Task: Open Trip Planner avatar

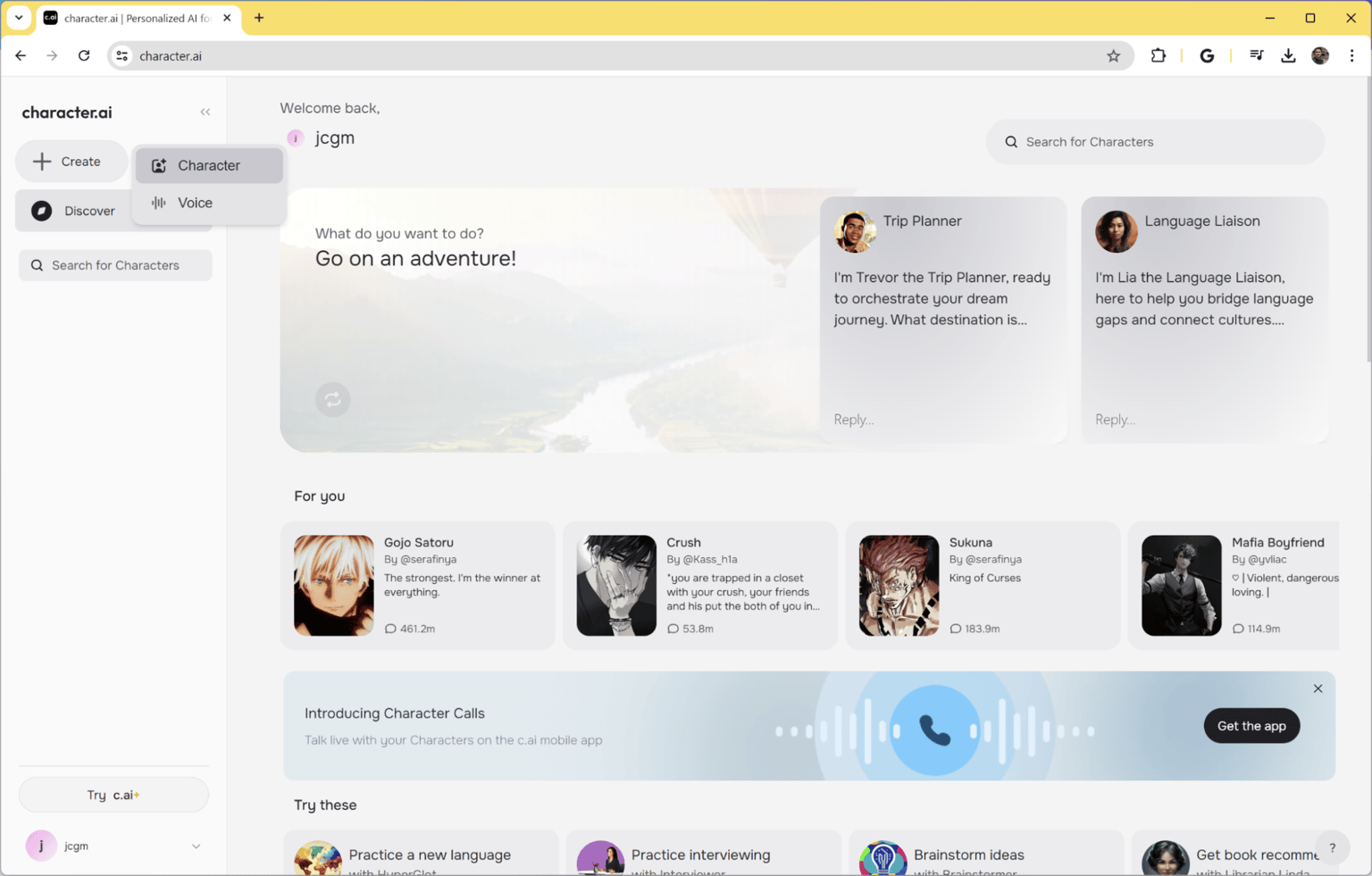Action: 855,232
